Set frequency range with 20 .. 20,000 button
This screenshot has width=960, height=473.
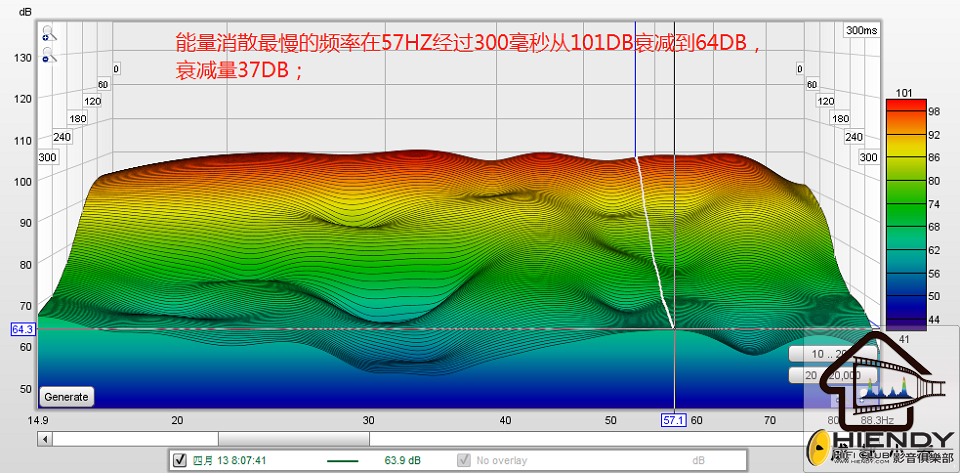(x=833, y=375)
